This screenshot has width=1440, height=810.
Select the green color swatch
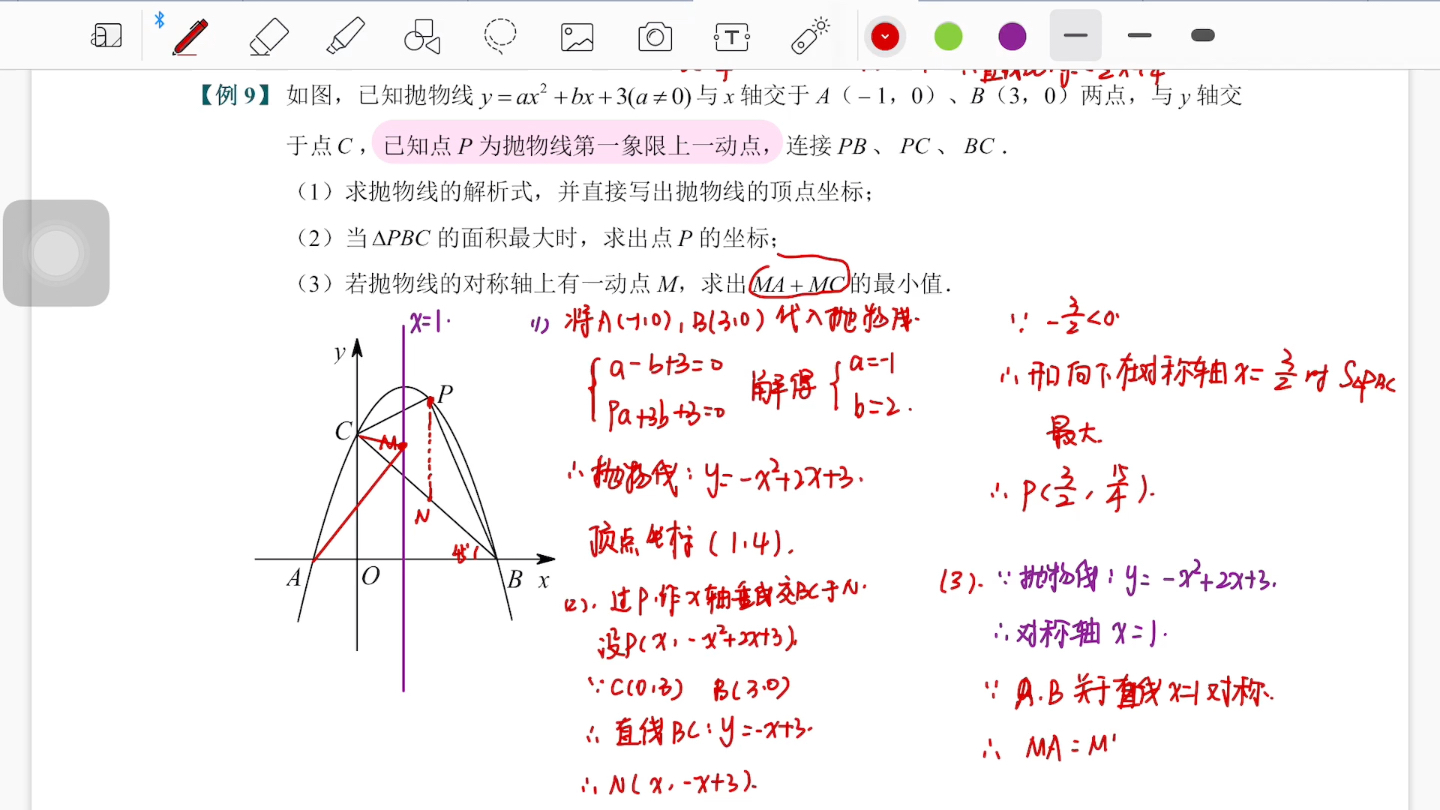tap(947, 35)
